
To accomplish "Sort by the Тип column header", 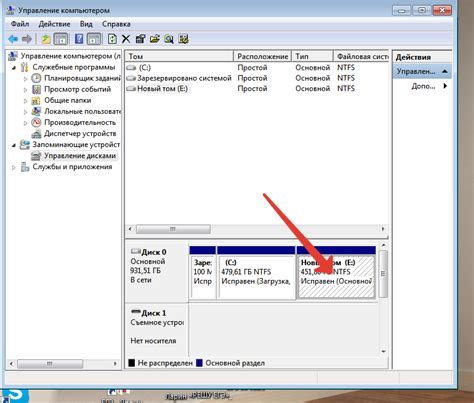I will coord(312,56).
